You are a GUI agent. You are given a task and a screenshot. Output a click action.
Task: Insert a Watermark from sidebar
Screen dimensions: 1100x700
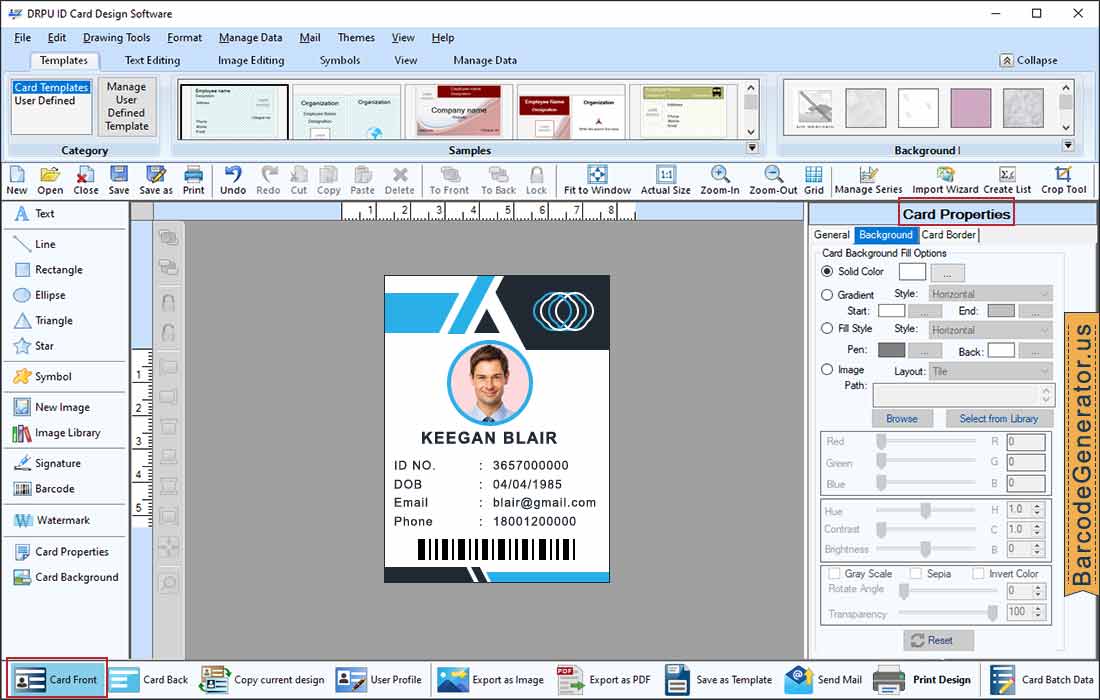click(x=53, y=520)
